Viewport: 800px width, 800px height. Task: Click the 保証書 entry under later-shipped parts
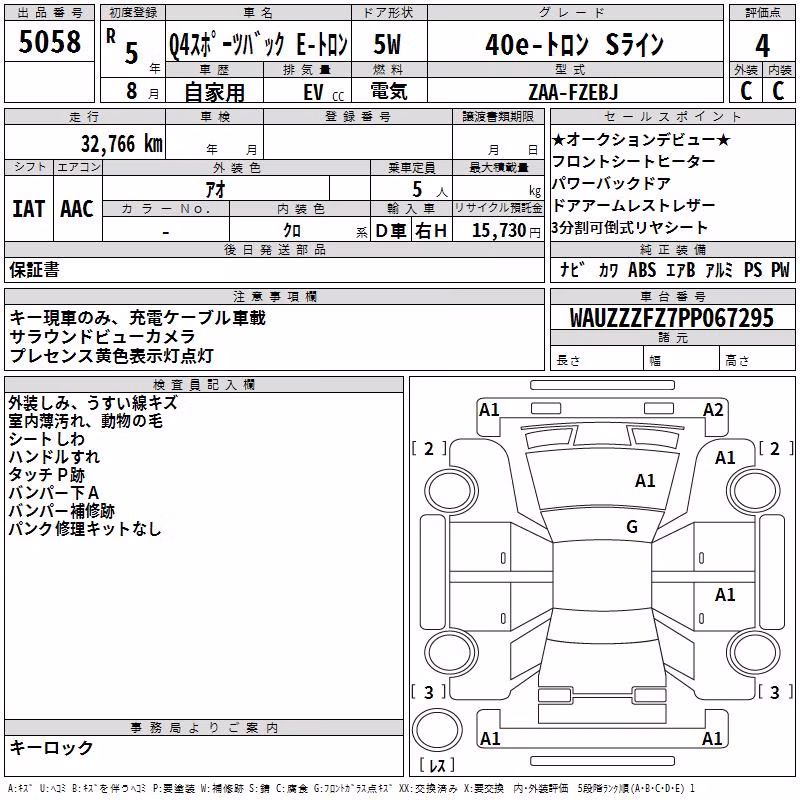(x=34, y=269)
